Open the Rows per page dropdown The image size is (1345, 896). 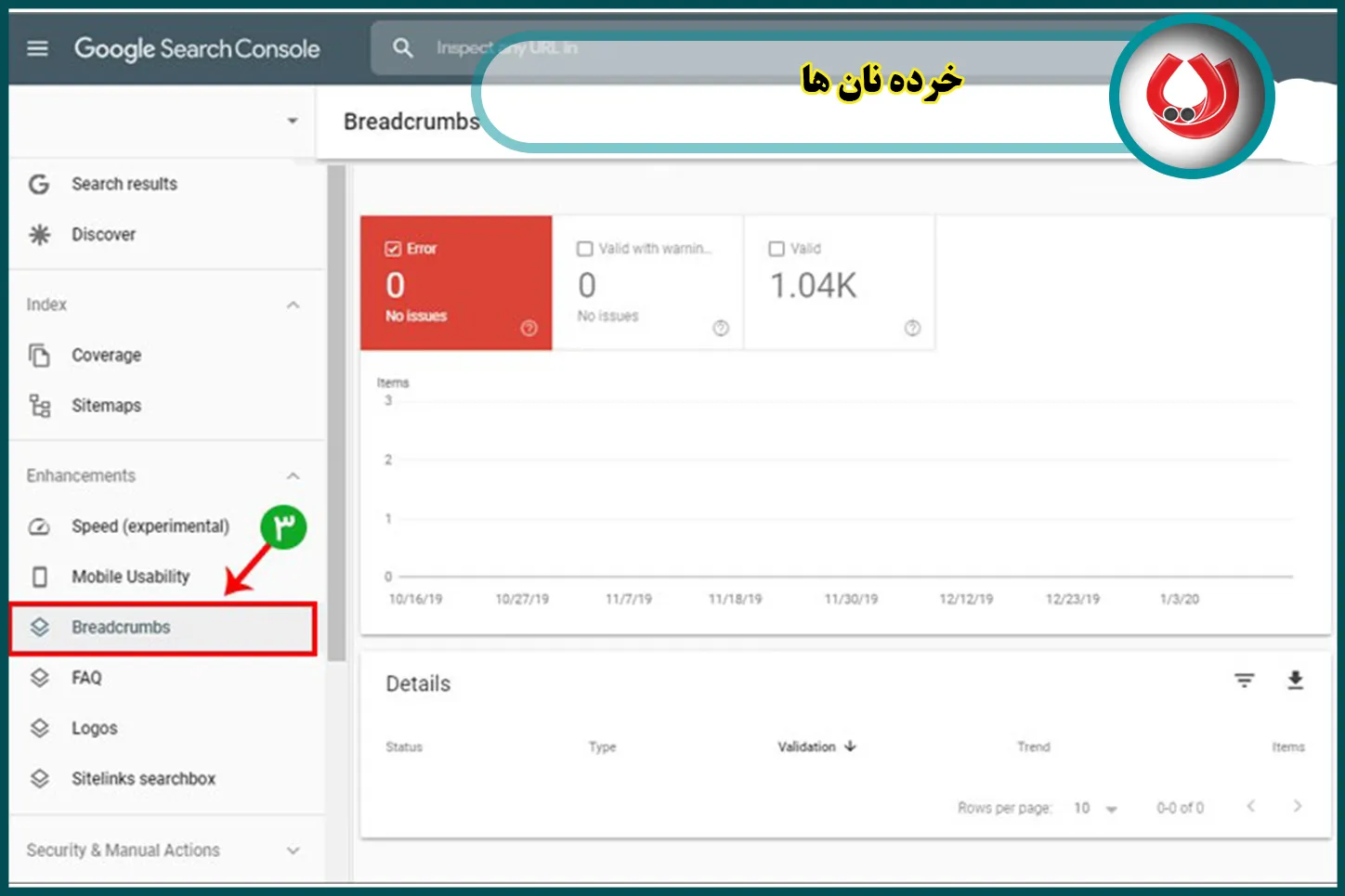(1096, 808)
